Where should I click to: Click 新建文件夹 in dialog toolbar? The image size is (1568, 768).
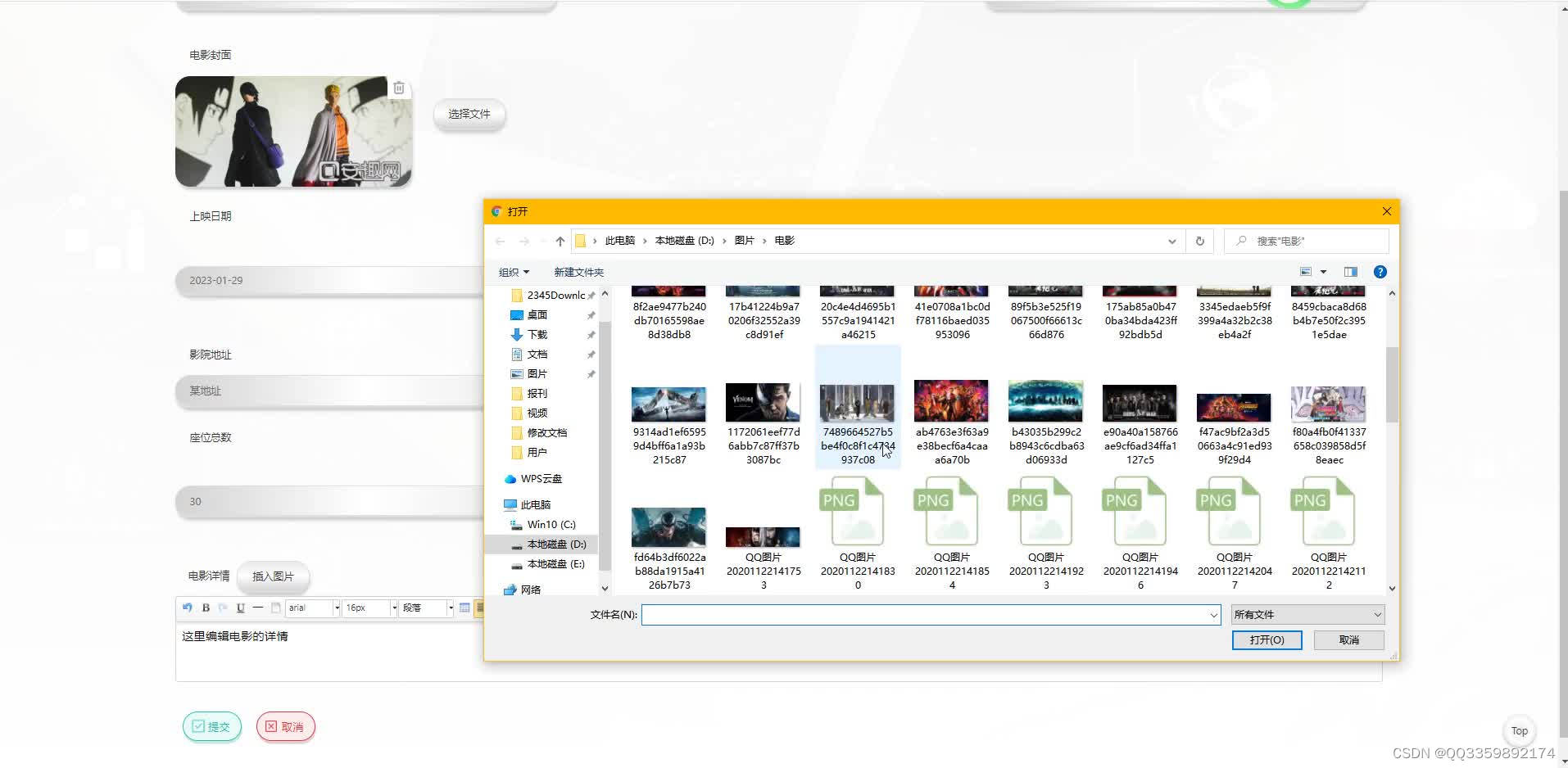[578, 272]
